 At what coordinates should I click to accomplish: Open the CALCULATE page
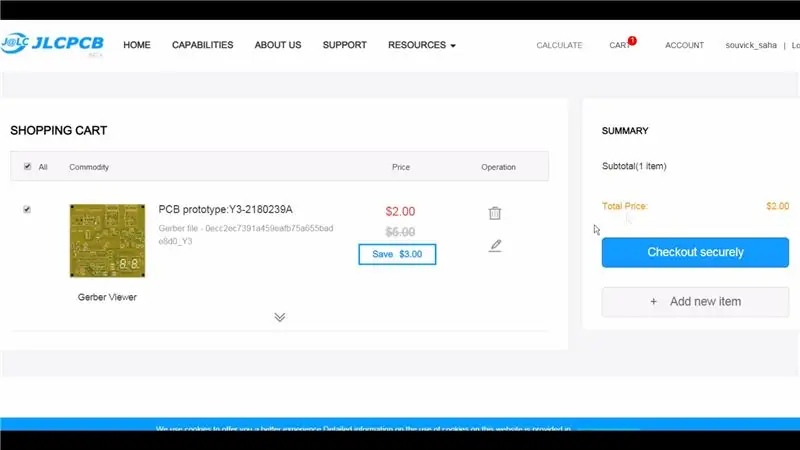coord(559,45)
